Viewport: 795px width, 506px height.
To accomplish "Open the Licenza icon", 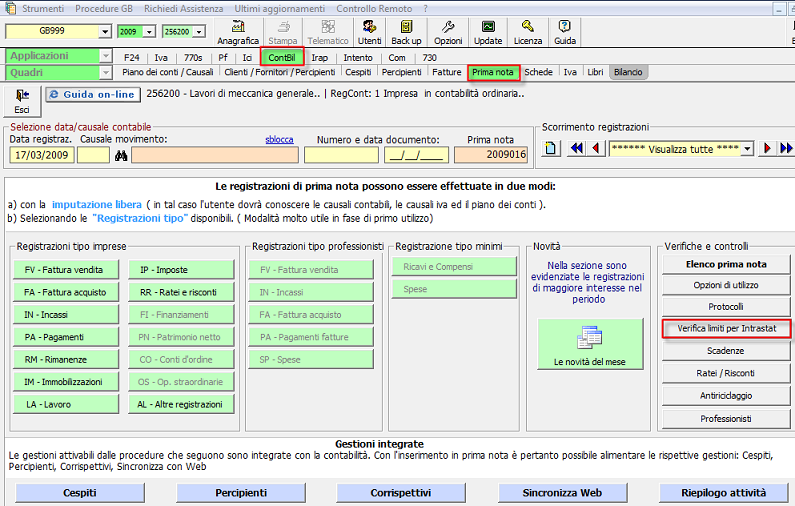I will pyautogui.click(x=528, y=31).
